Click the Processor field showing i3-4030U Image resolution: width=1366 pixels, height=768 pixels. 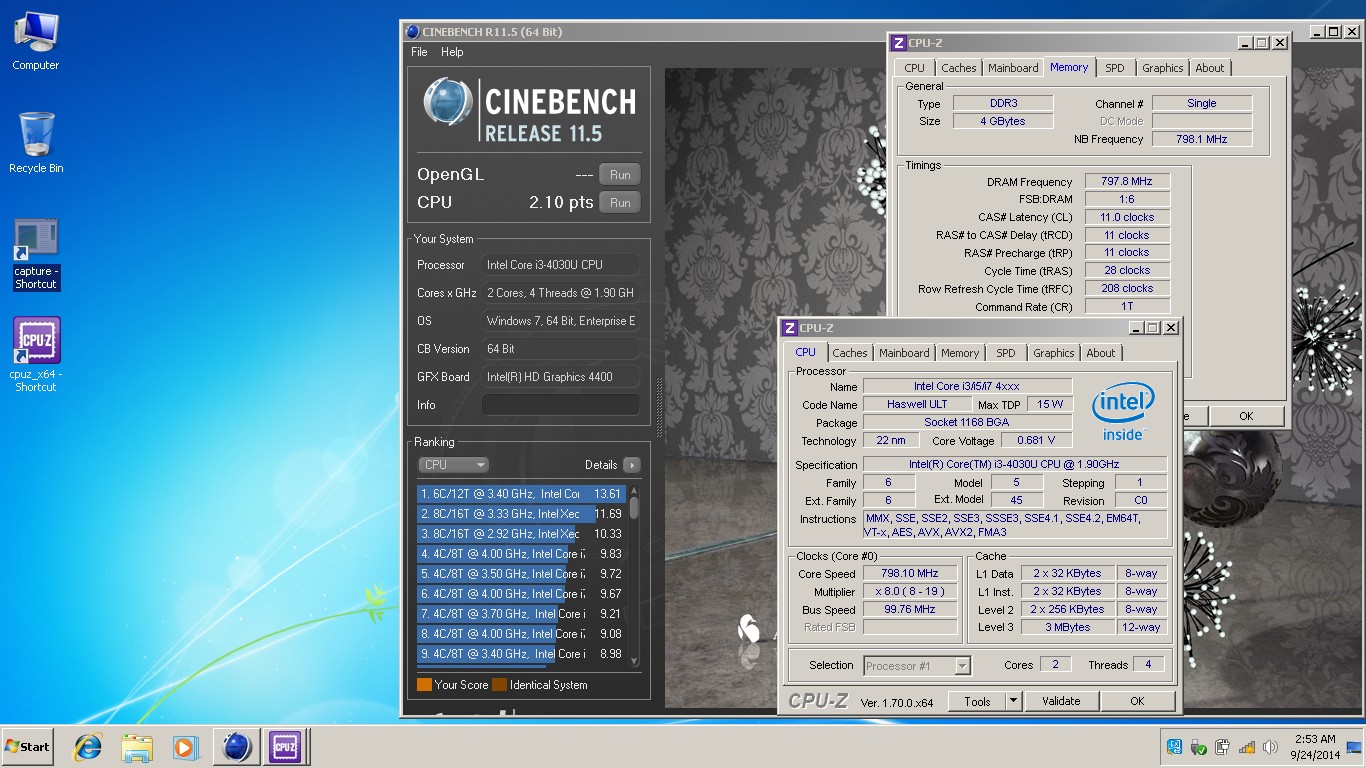coord(560,265)
